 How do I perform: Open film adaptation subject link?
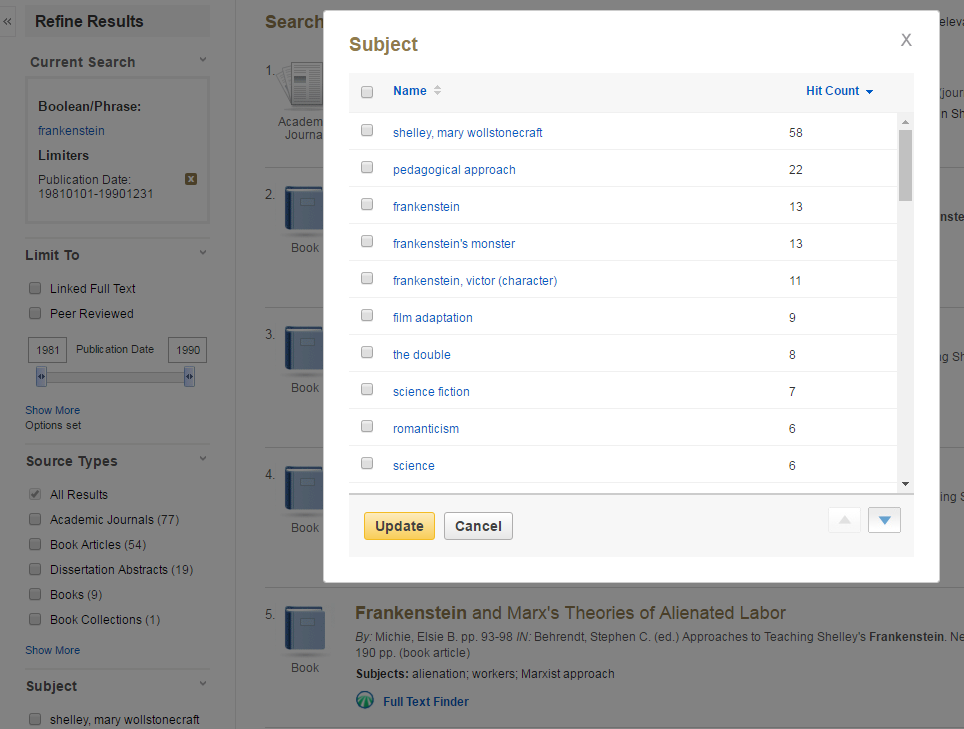[x=432, y=318]
